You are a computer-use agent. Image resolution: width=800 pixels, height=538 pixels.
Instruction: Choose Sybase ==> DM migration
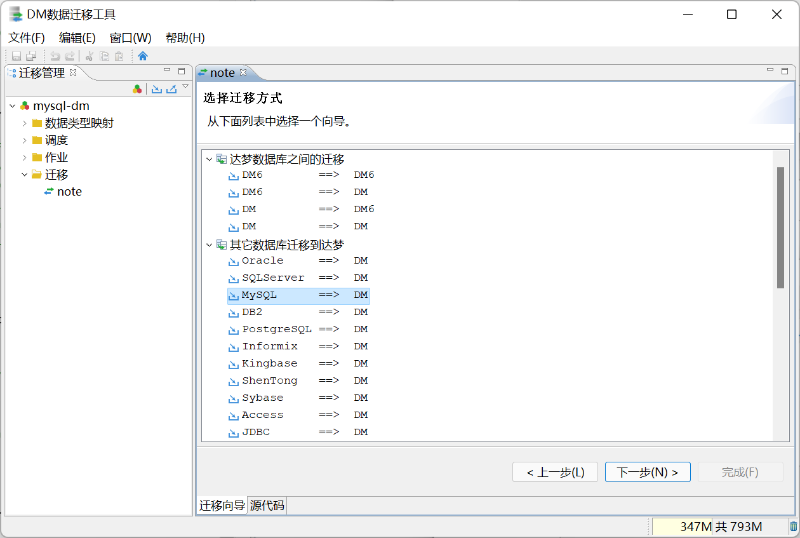298,398
